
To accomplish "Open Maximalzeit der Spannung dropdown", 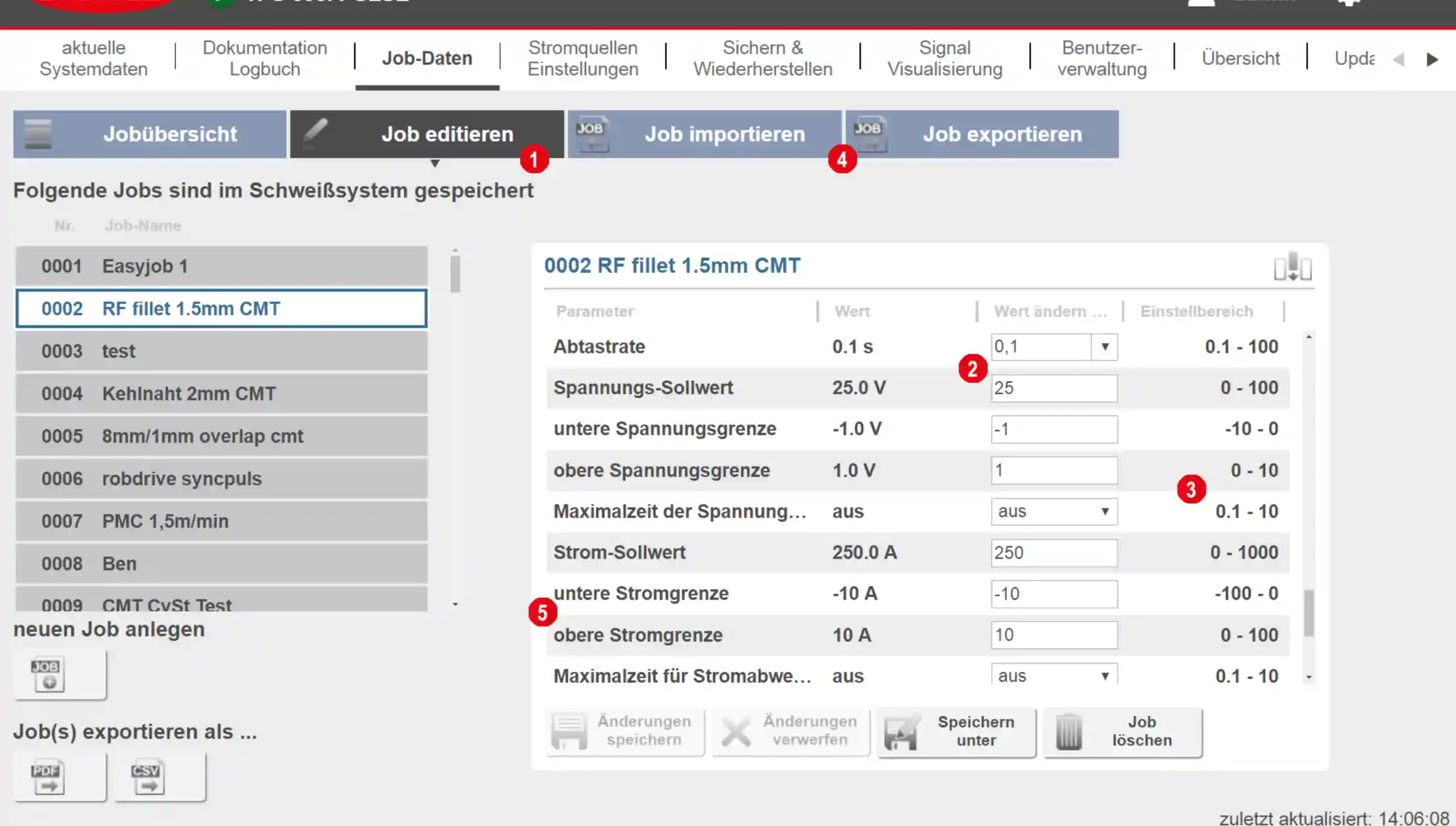I will pyautogui.click(x=1054, y=511).
